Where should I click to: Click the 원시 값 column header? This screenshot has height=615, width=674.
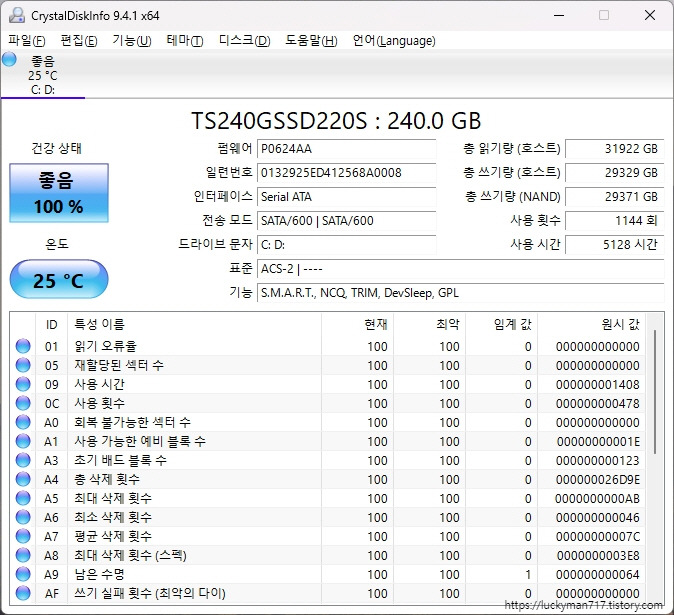591,324
